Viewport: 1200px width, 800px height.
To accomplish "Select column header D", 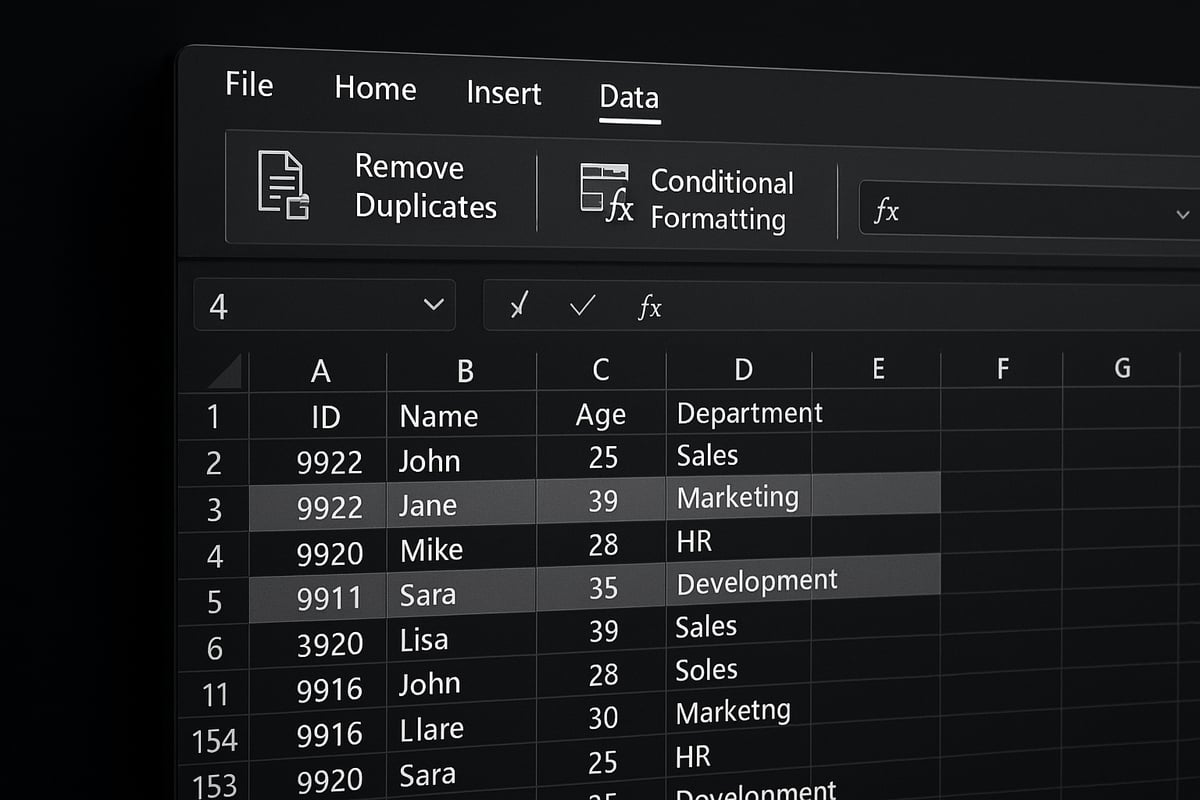I will 742,369.
